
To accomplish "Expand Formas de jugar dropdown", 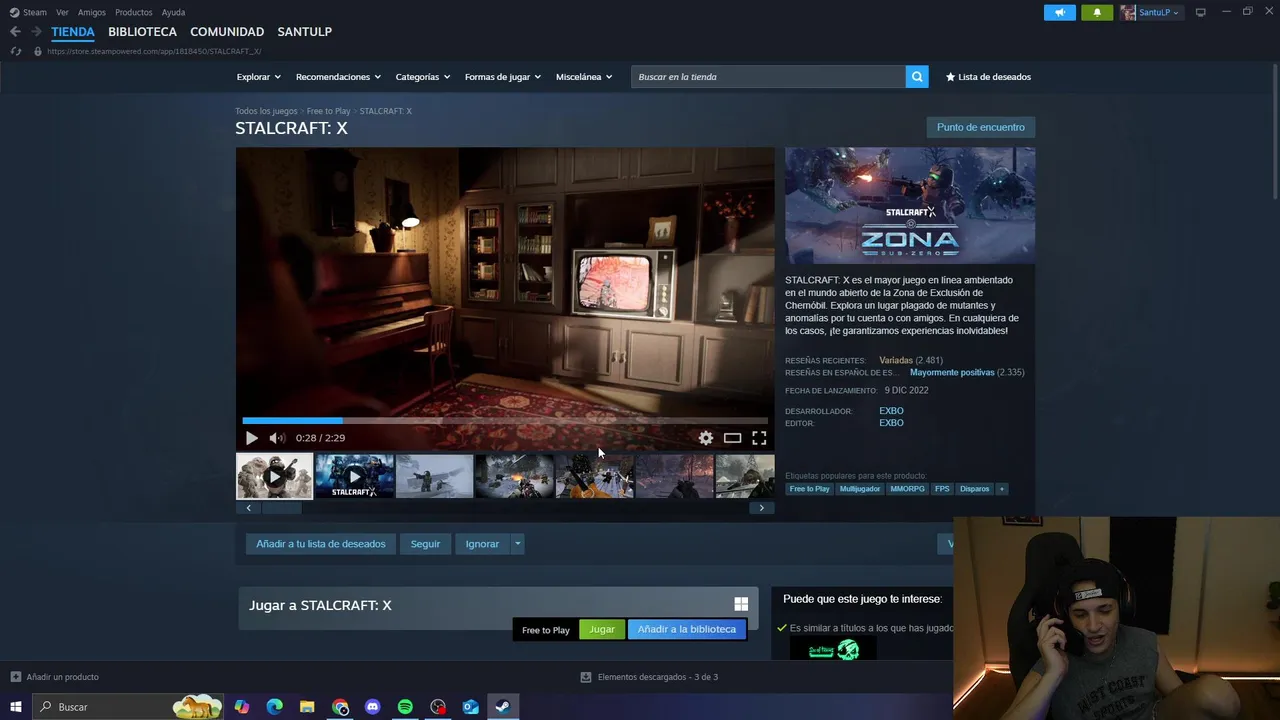I will [502, 77].
